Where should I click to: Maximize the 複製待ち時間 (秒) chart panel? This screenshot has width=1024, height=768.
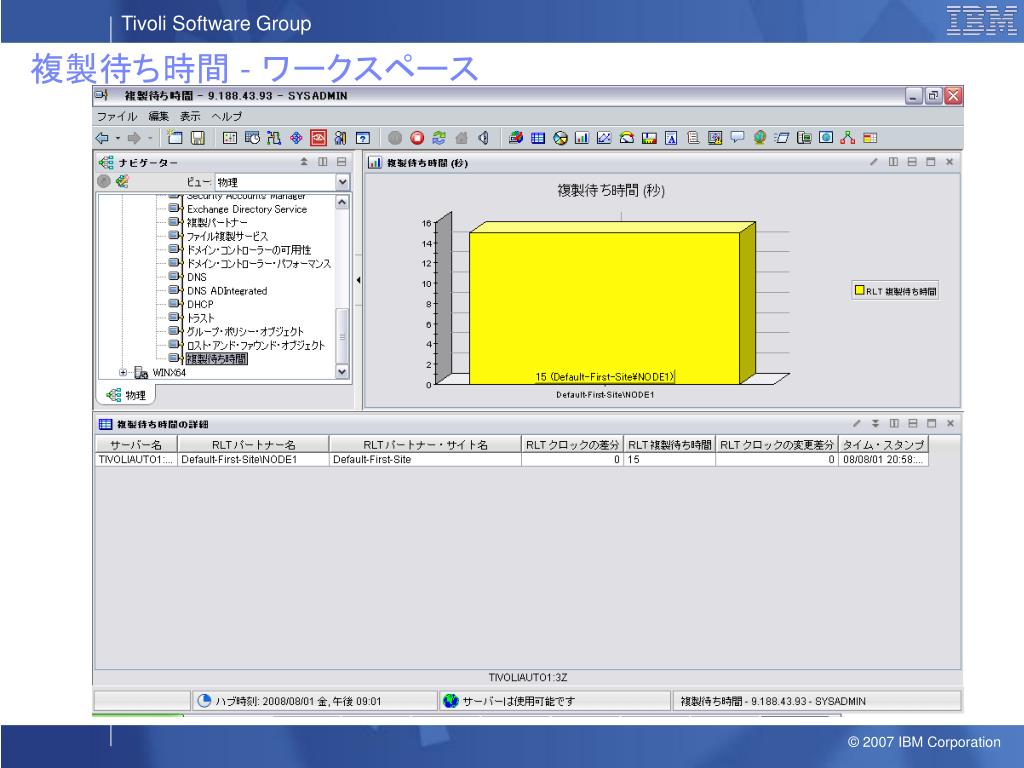(x=931, y=162)
